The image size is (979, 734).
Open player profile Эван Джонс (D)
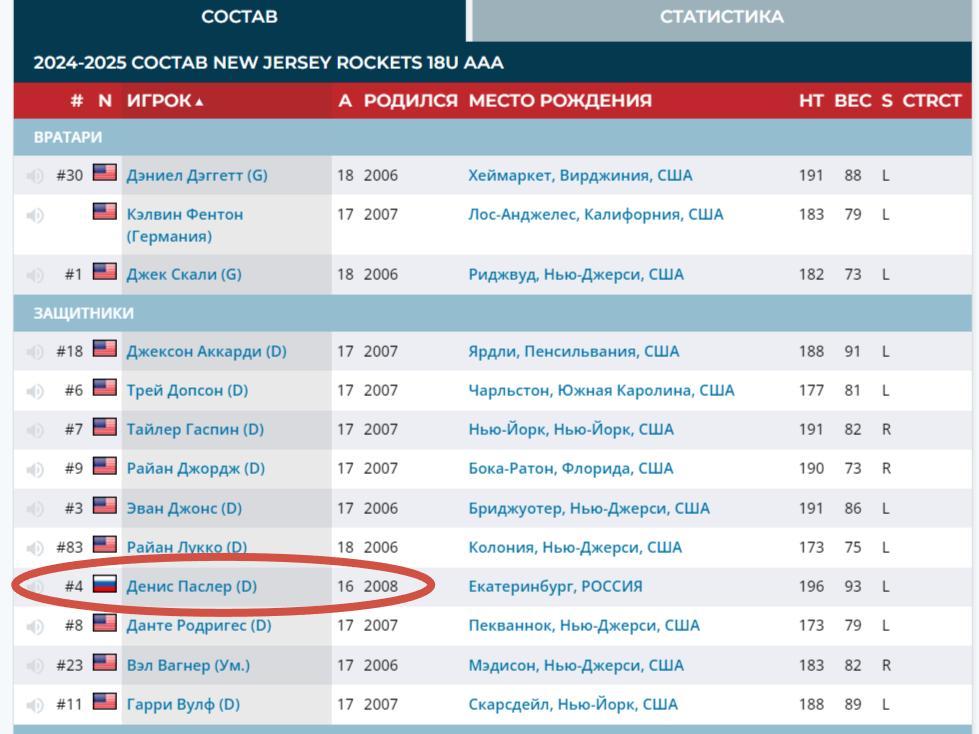pyautogui.click(x=184, y=508)
